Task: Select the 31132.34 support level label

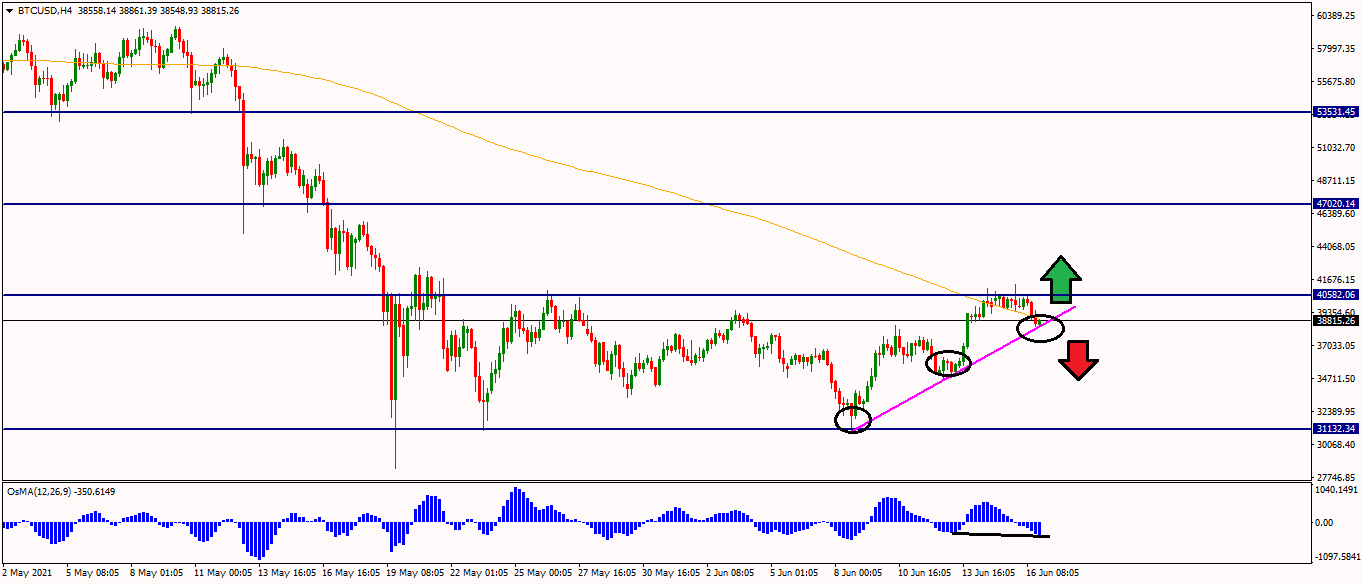Action: pos(1335,429)
